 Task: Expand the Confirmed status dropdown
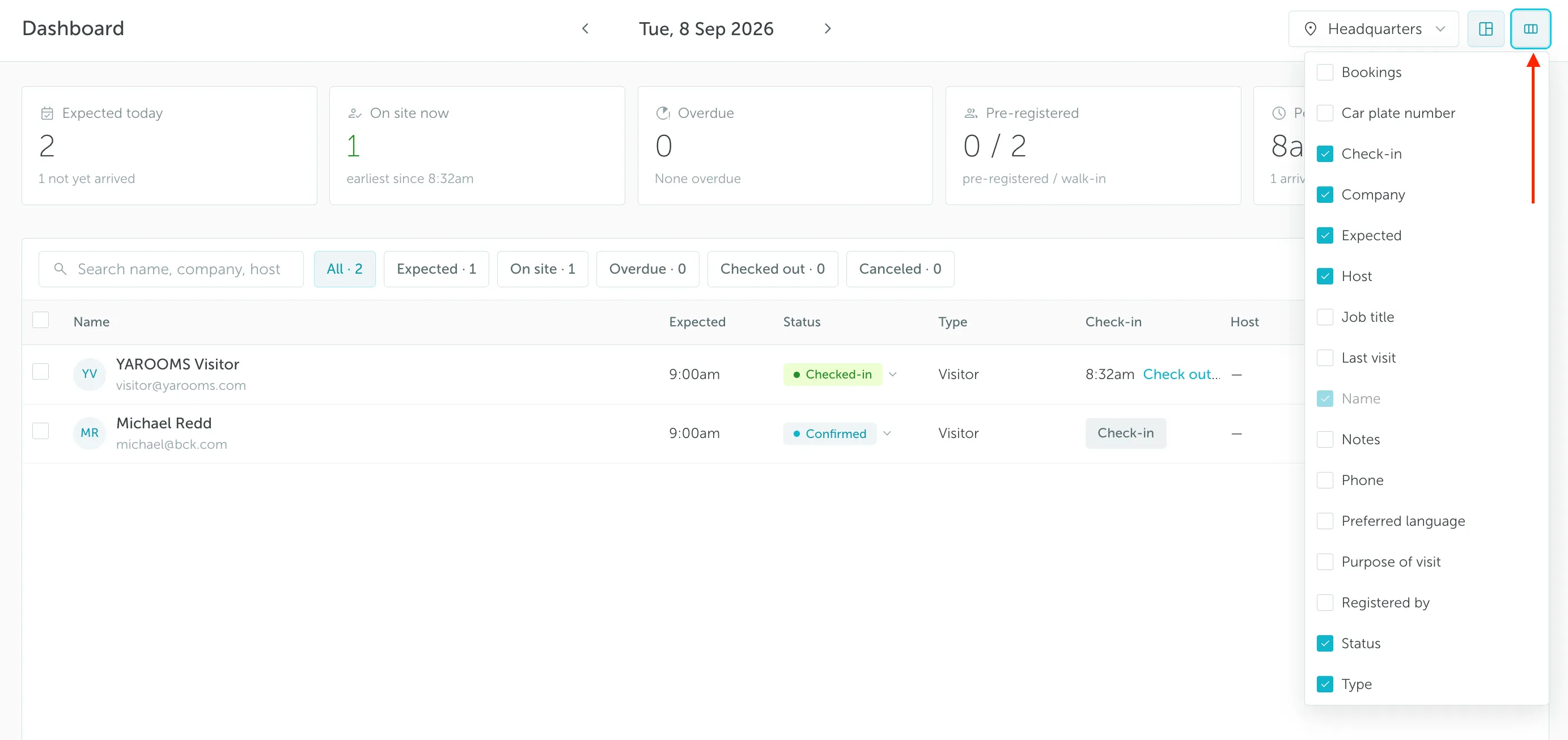887,433
